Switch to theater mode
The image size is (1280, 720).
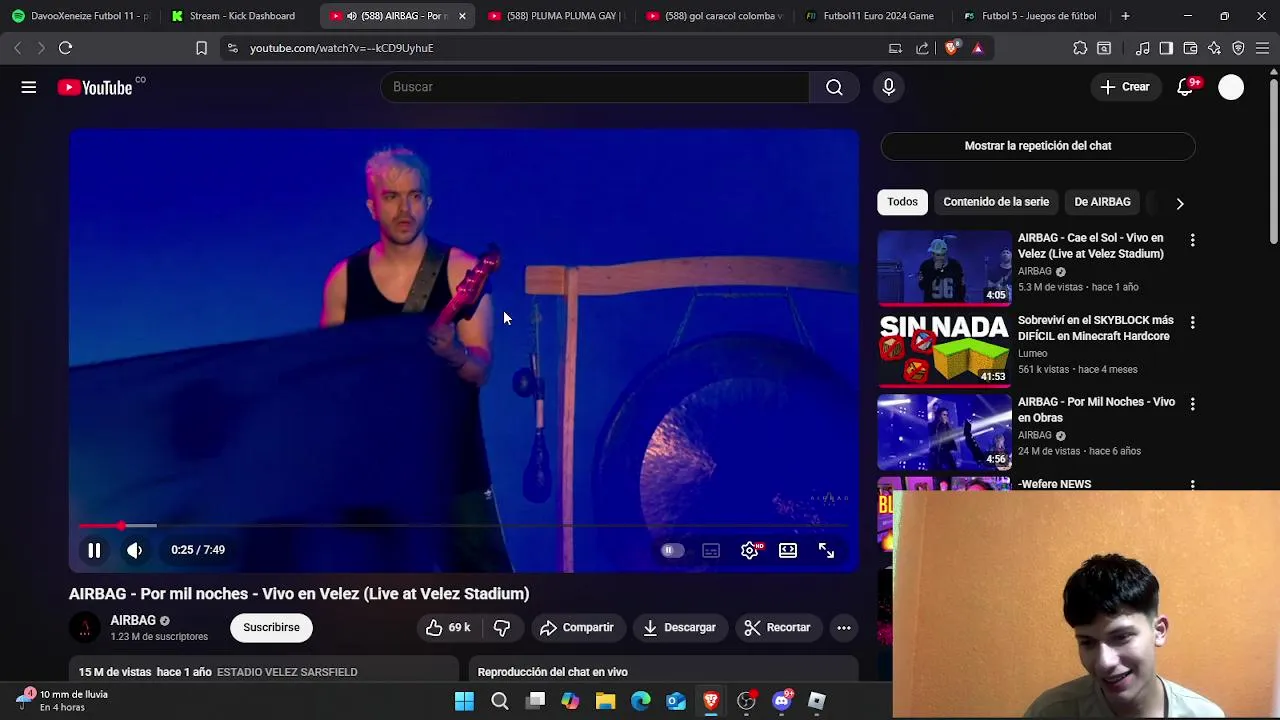[788, 550]
